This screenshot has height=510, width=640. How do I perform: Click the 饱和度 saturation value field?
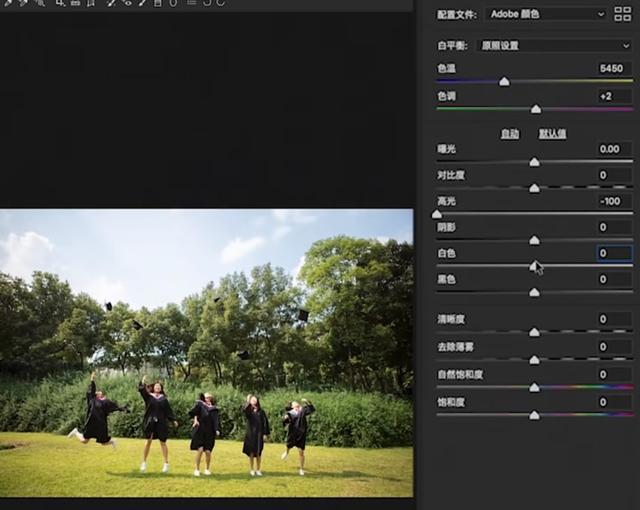coord(614,401)
